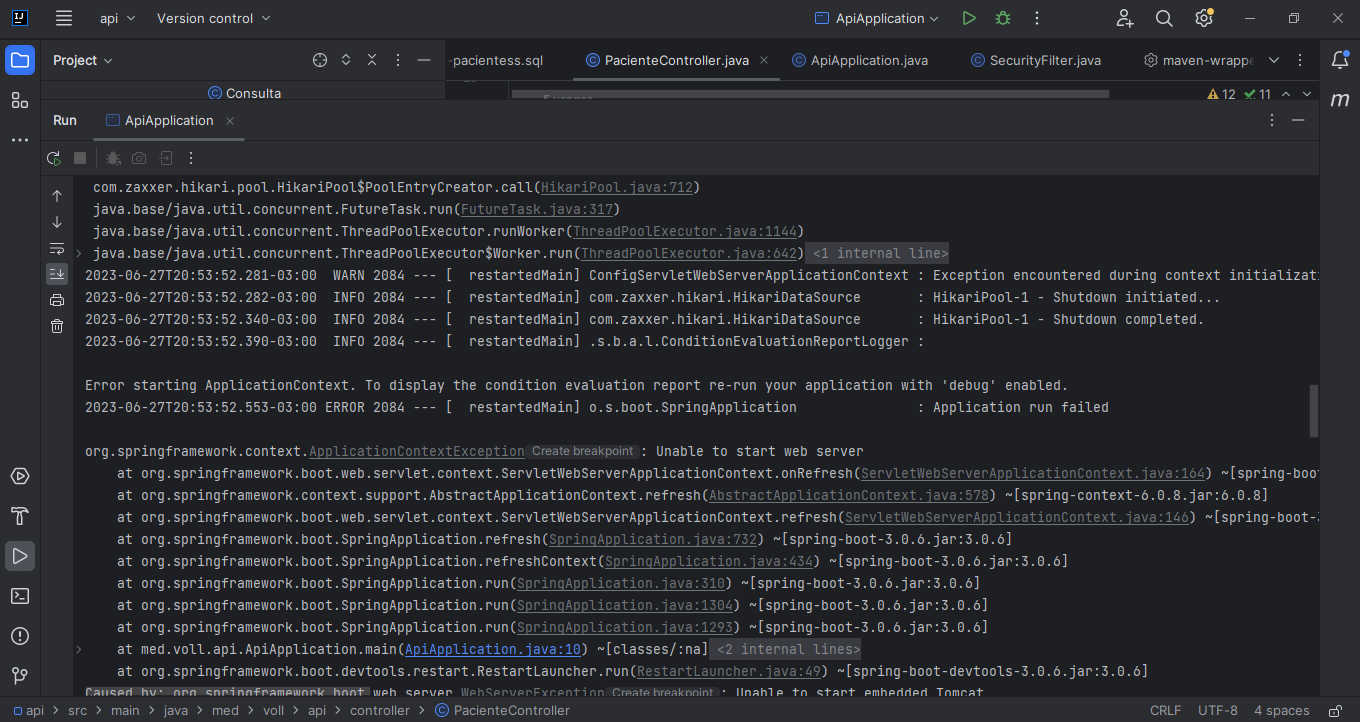Viewport: 1360px width, 722px height.
Task: Open the api project dropdown
Action: click(118, 18)
